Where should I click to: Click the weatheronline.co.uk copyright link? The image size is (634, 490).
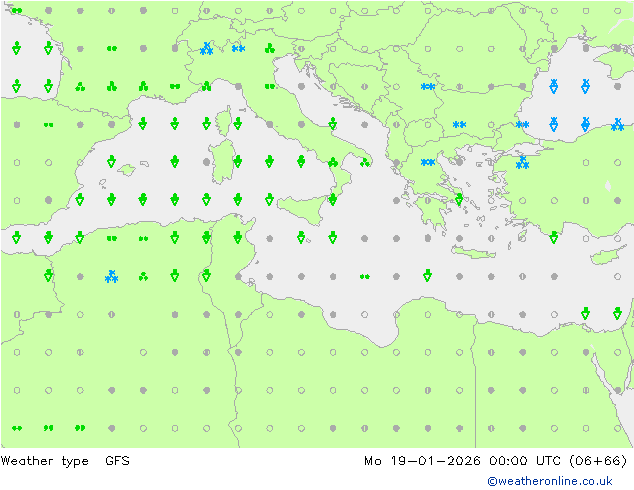(x=550, y=481)
